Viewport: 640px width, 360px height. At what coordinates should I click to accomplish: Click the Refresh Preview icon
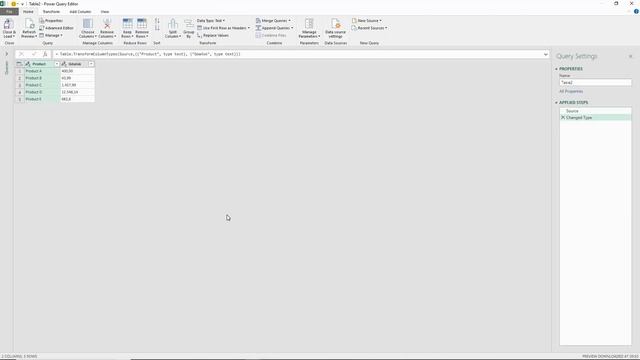tap(29, 24)
